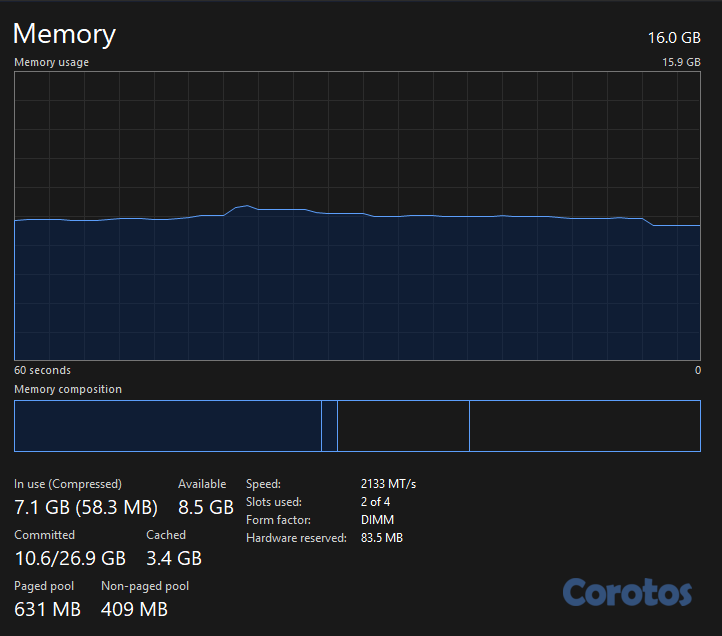Select the Free segment at composition bar's right end
This screenshot has width=722, height=636.
pyautogui.click(x=584, y=426)
